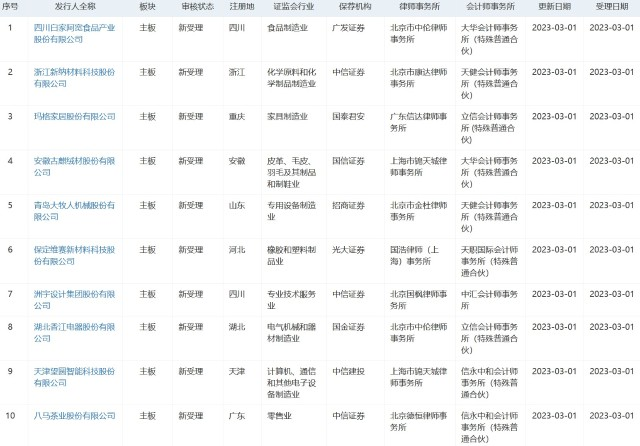
Task: Select the 食品制造业 industry cell
Action: (x=287, y=28)
